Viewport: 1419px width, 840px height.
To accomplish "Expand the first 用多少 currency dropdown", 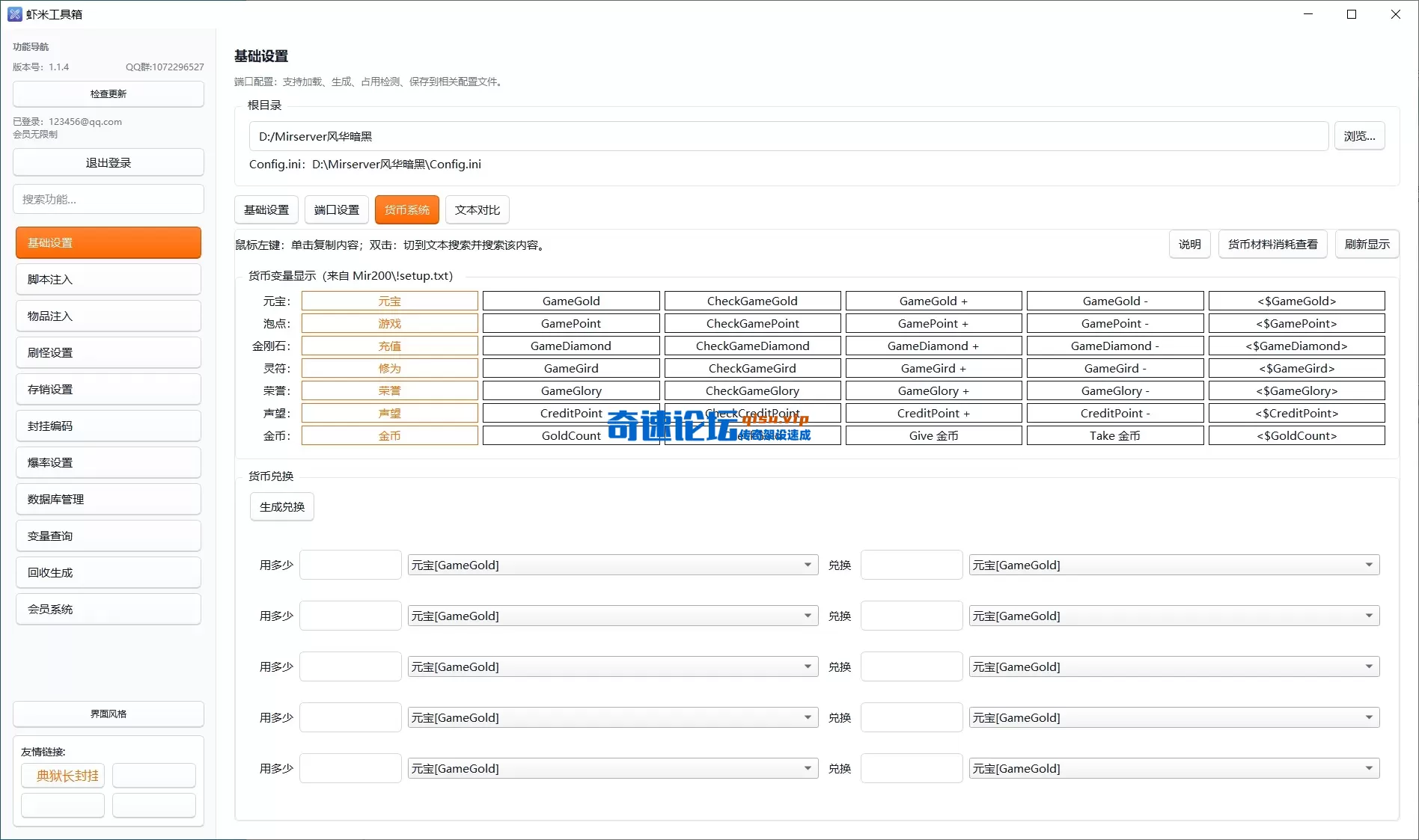I will [x=611, y=565].
